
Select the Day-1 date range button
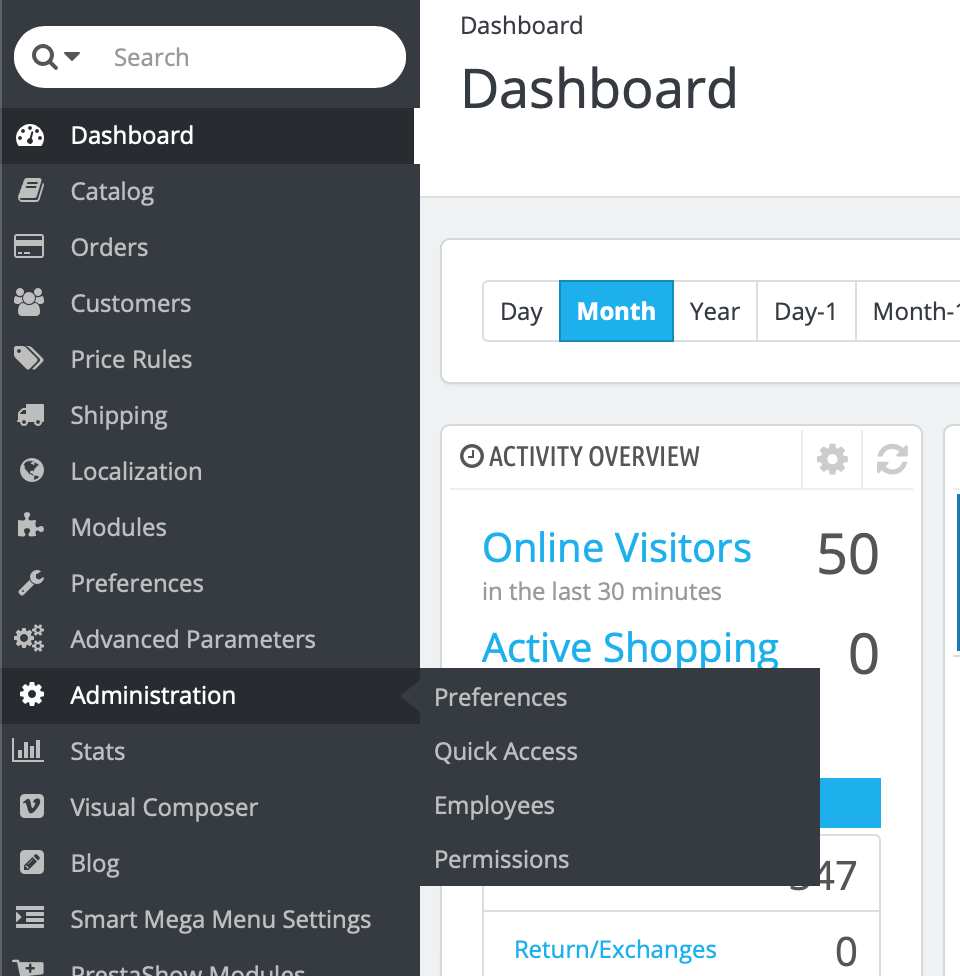tap(806, 311)
